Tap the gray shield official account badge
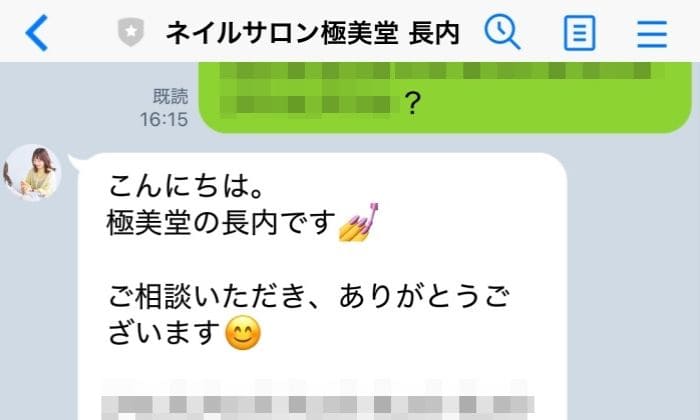 click(130, 32)
